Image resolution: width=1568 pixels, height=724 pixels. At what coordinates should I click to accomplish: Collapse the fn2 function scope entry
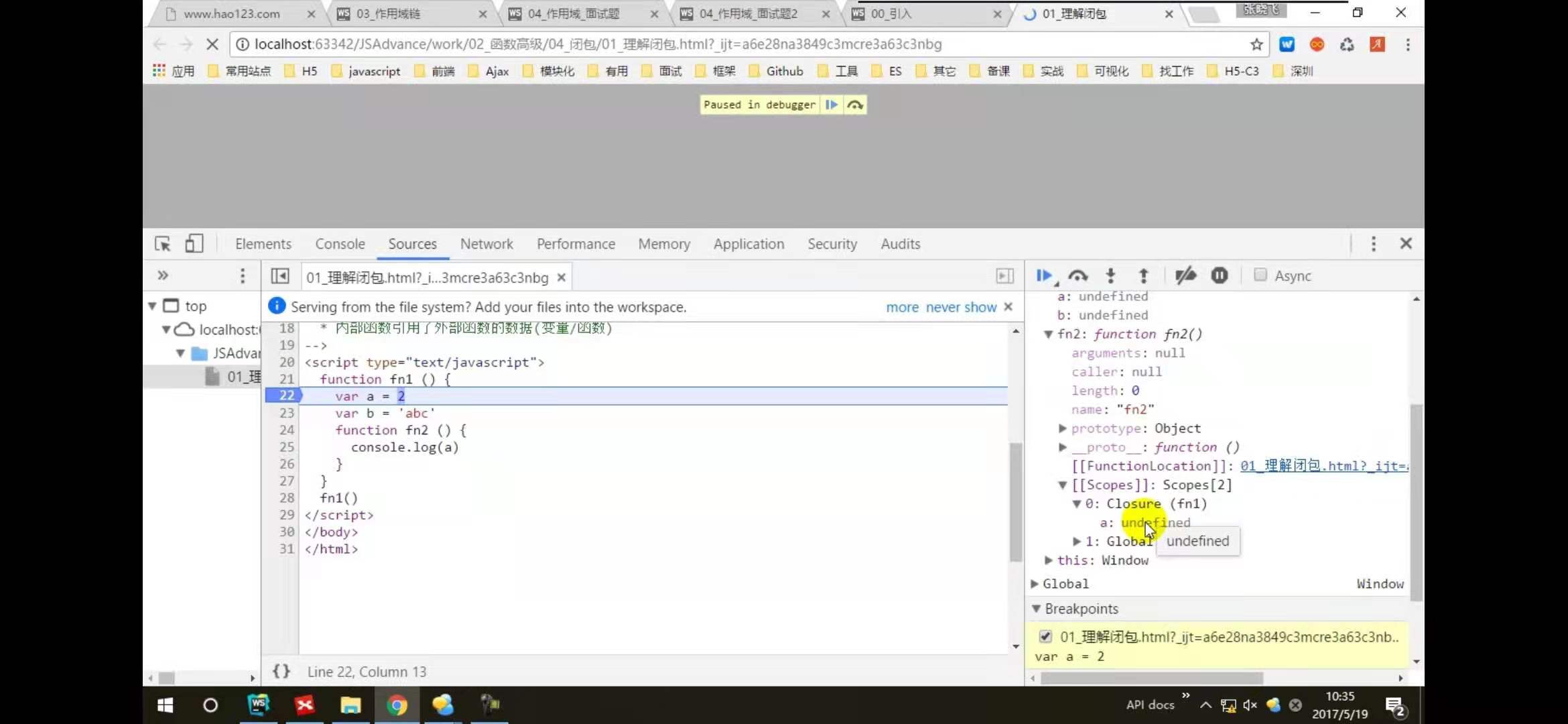coord(1048,334)
